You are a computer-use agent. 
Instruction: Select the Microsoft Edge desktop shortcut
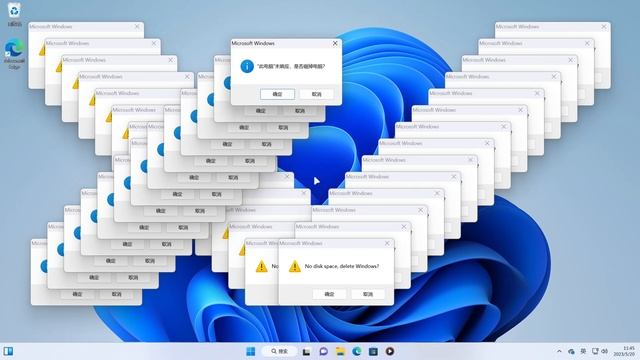tap(14, 53)
